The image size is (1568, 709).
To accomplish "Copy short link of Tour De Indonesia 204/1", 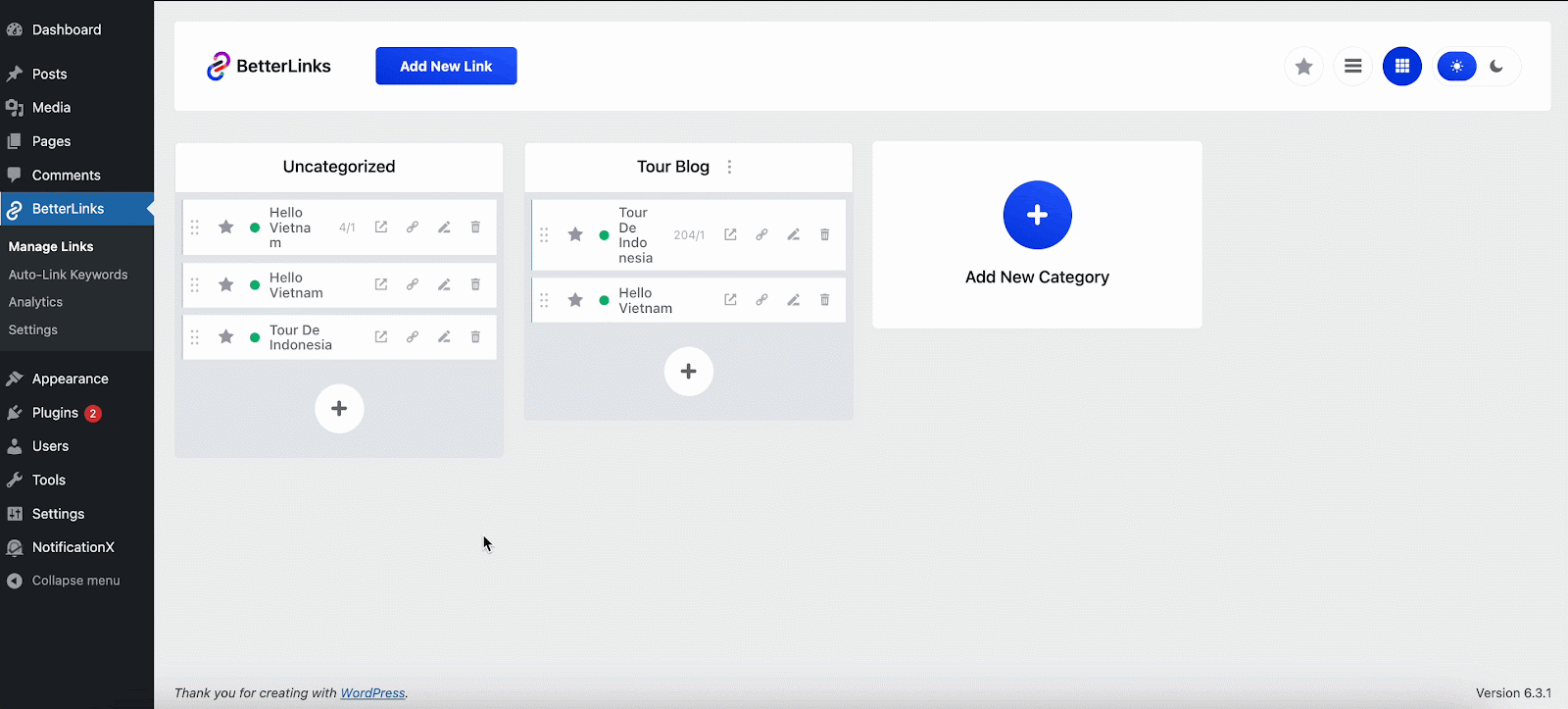I will [761, 235].
